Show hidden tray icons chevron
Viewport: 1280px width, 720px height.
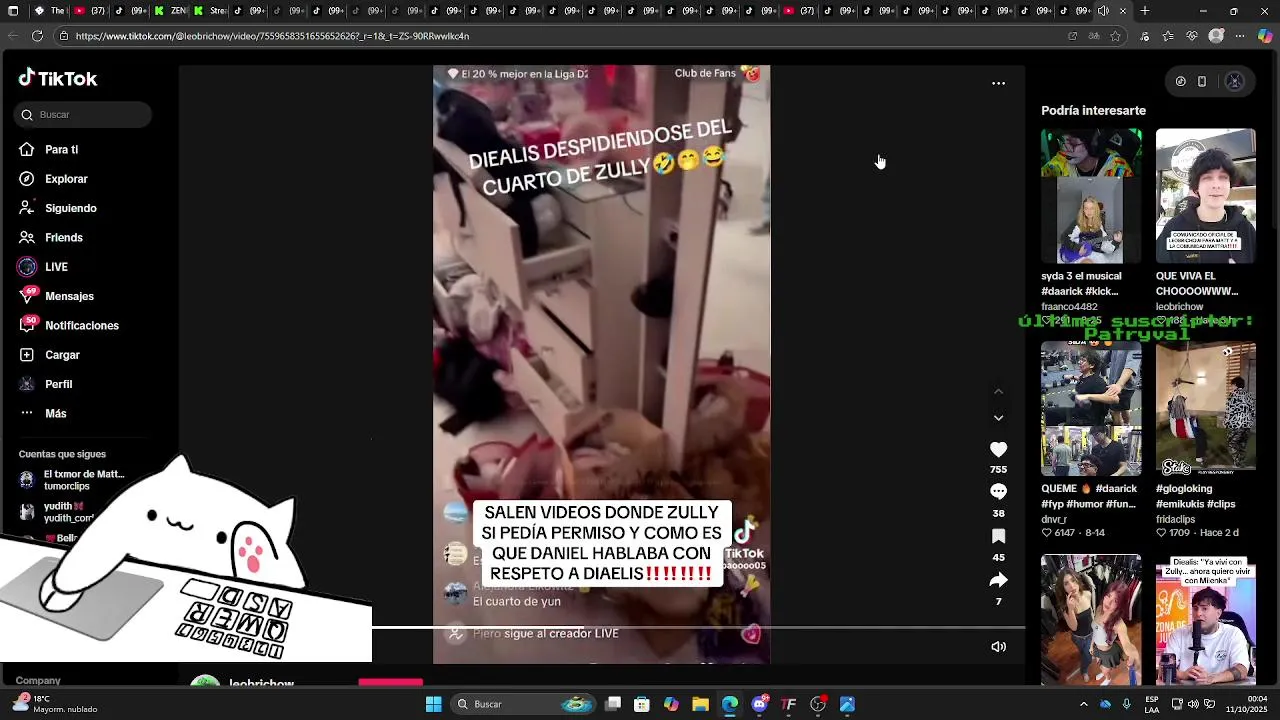pos(1083,704)
